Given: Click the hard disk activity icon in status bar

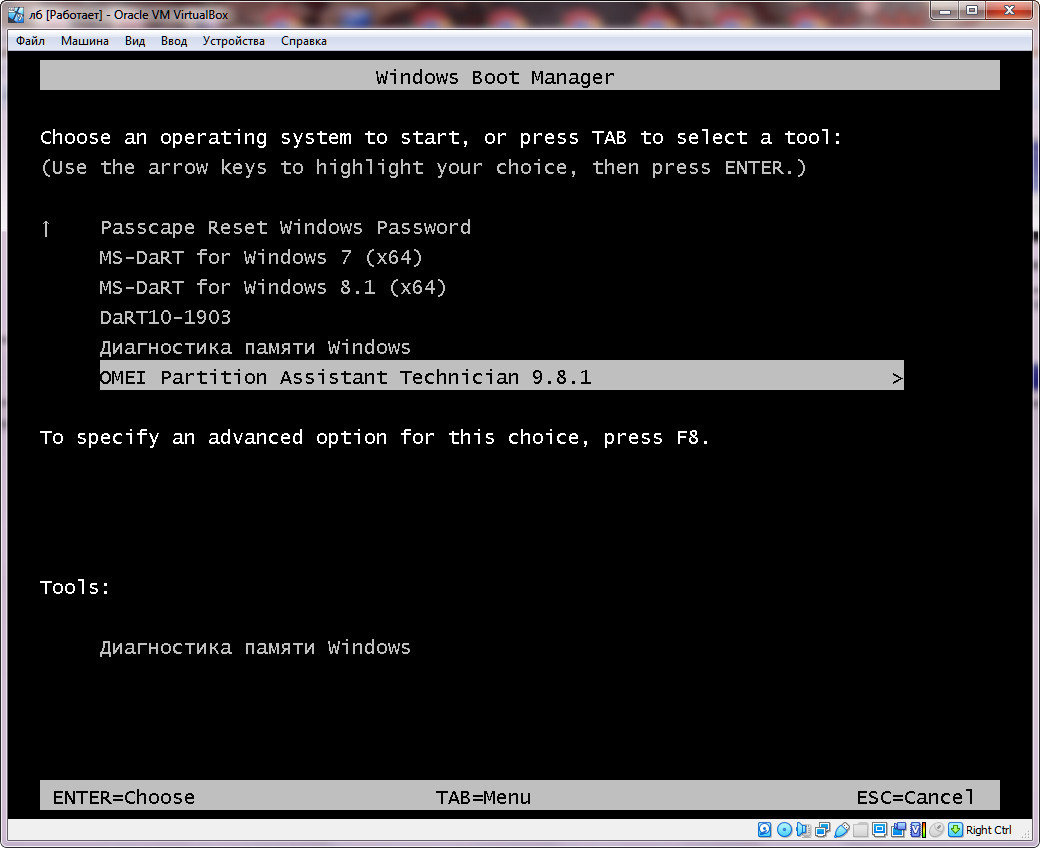Looking at the screenshot, I should click(764, 829).
